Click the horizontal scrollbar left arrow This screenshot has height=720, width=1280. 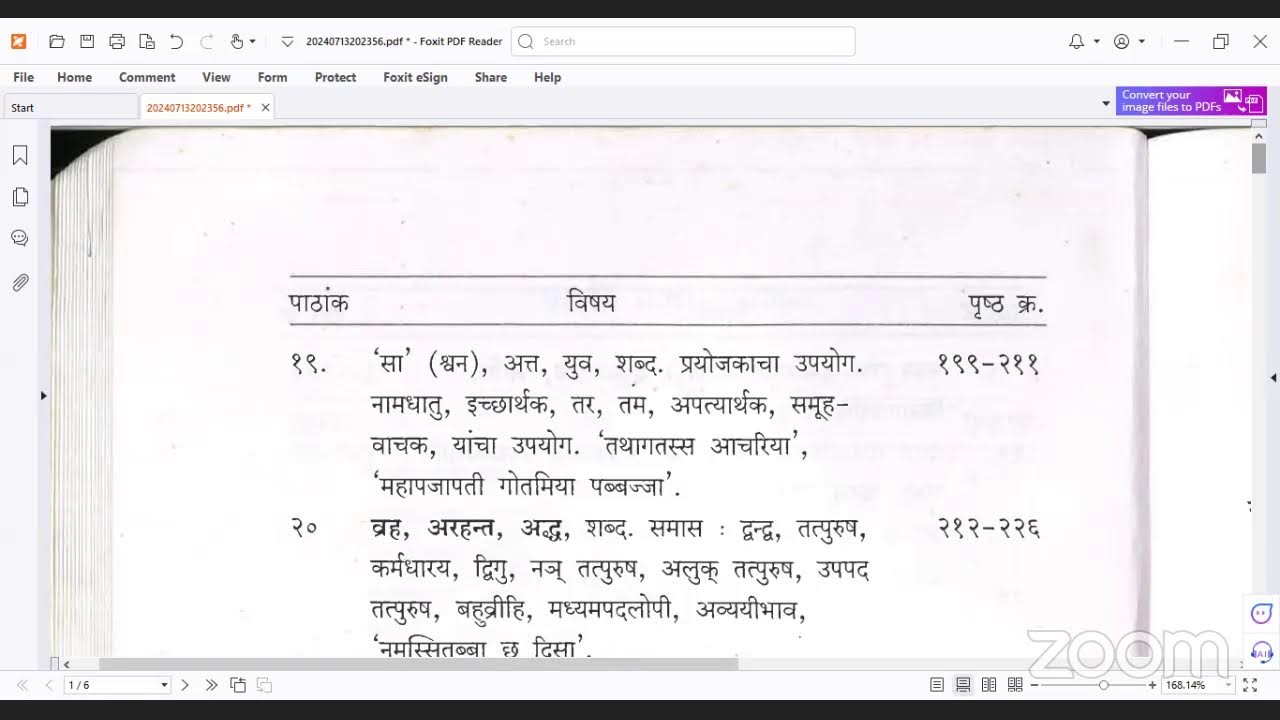(66, 664)
